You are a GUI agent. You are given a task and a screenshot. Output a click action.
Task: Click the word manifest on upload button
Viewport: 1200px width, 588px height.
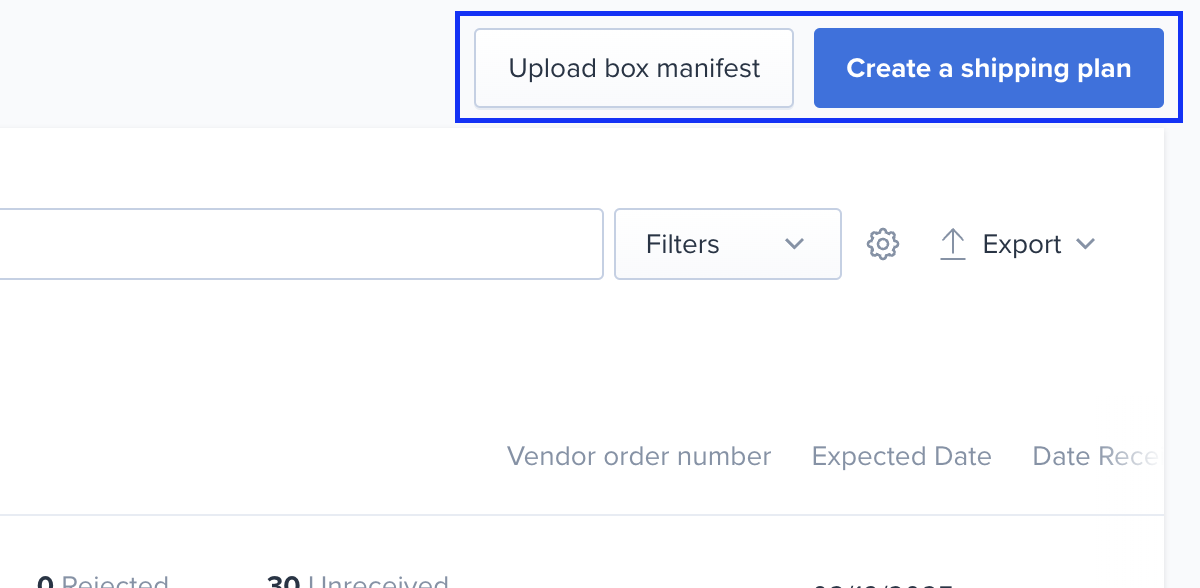click(709, 68)
